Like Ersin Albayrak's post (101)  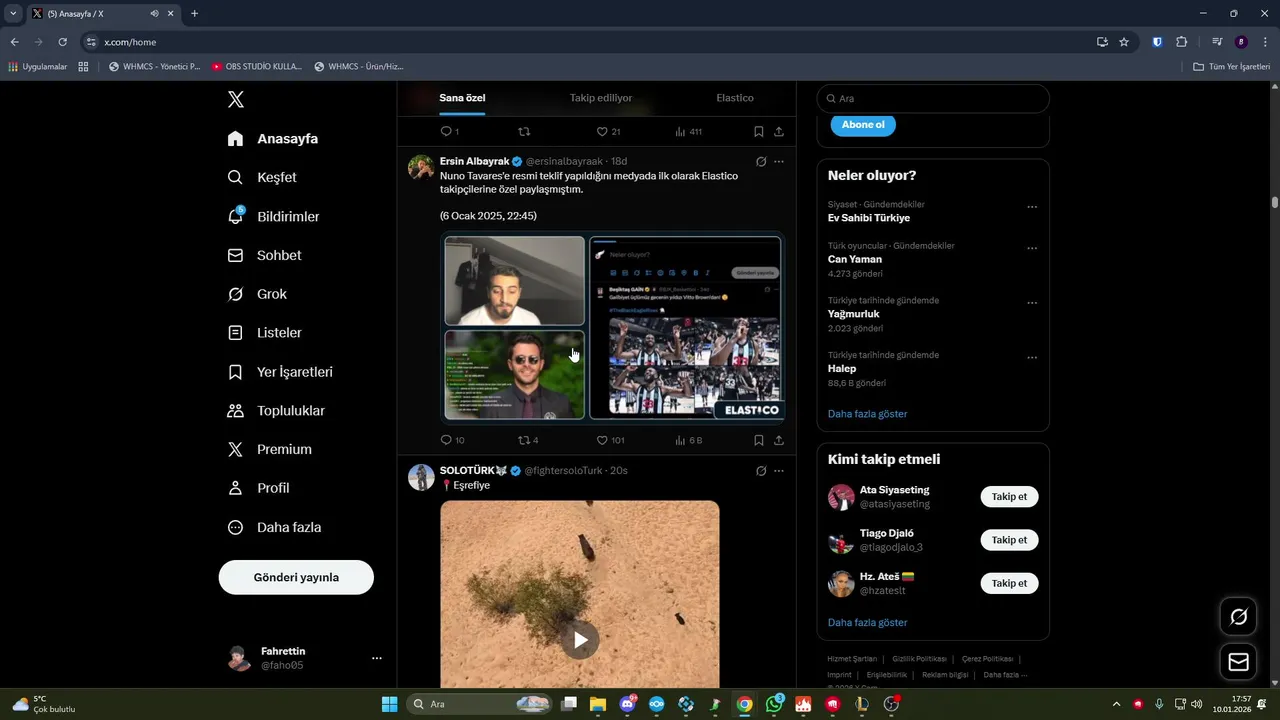pos(610,440)
